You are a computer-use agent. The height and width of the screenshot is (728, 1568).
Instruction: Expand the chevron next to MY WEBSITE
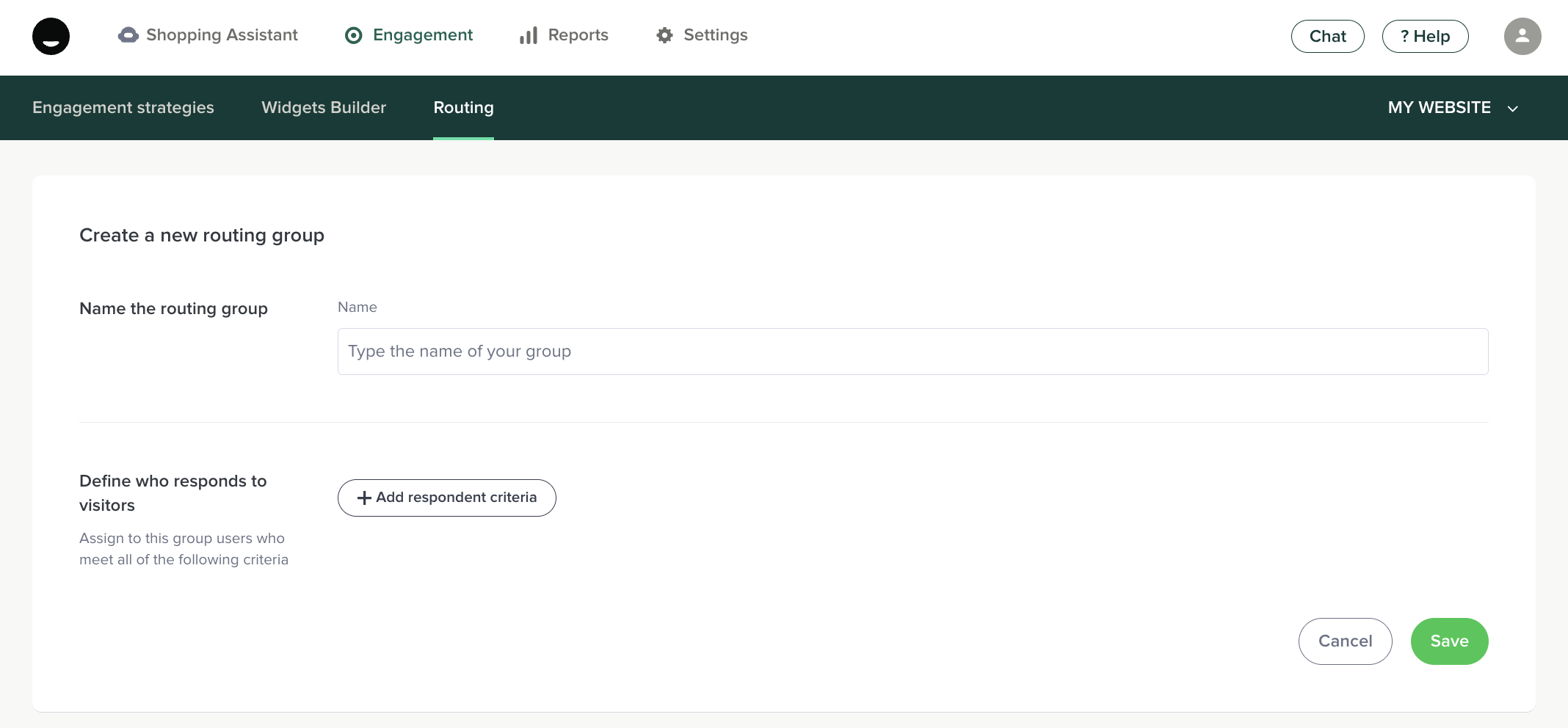pos(1512,109)
